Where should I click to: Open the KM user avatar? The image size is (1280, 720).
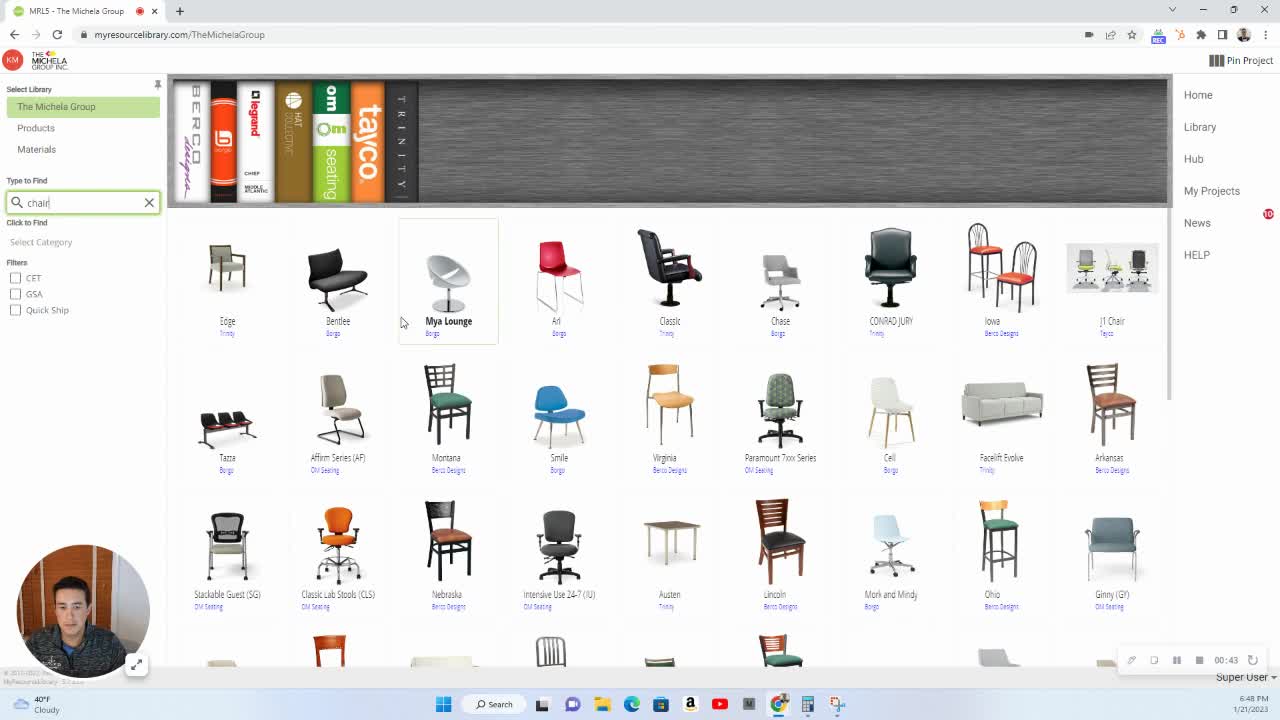pyautogui.click(x=12, y=60)
